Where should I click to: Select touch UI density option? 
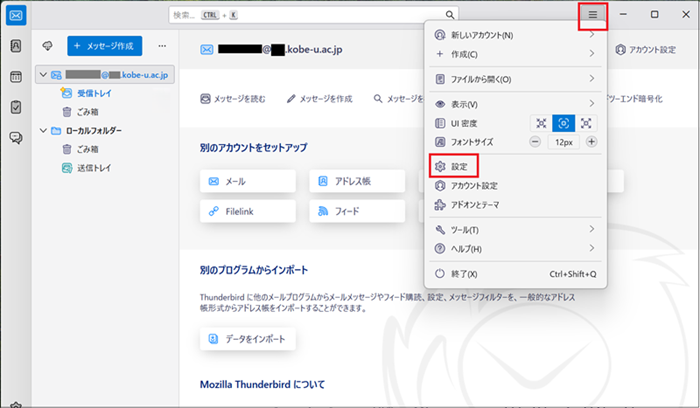[587, 123]
